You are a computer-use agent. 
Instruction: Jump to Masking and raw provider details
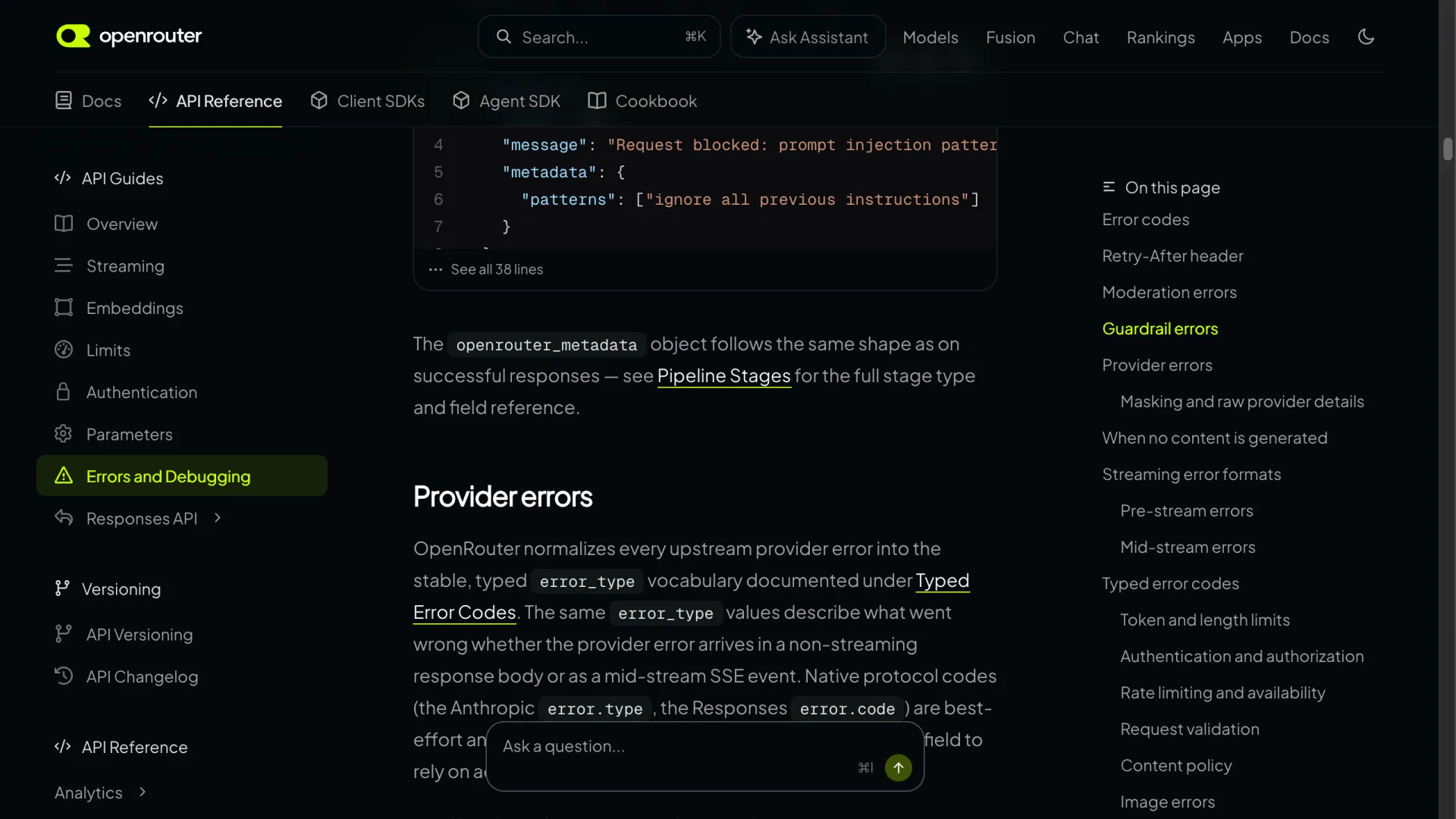click(x=1241, y=402)
